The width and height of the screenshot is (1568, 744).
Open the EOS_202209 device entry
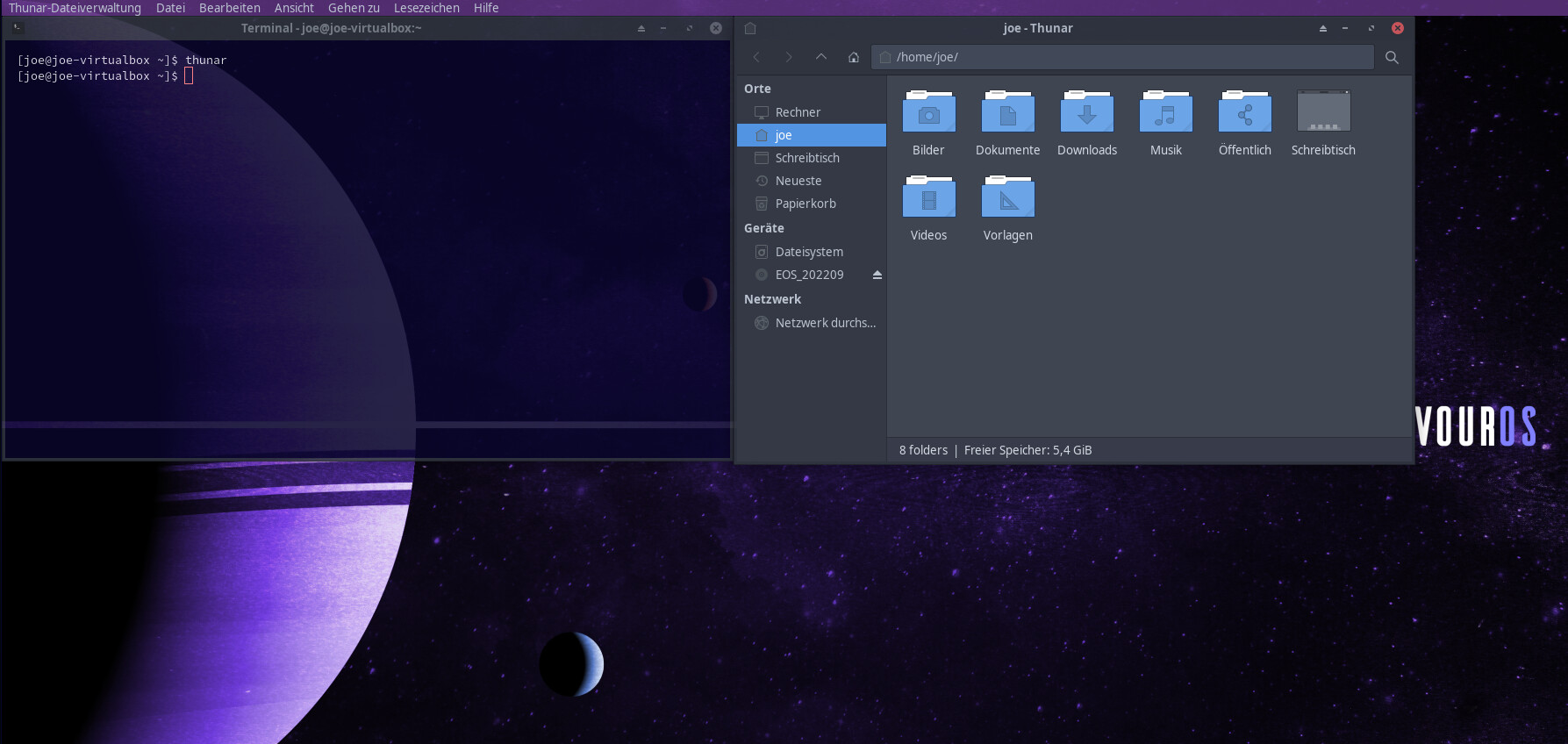[x=812, y=275]
